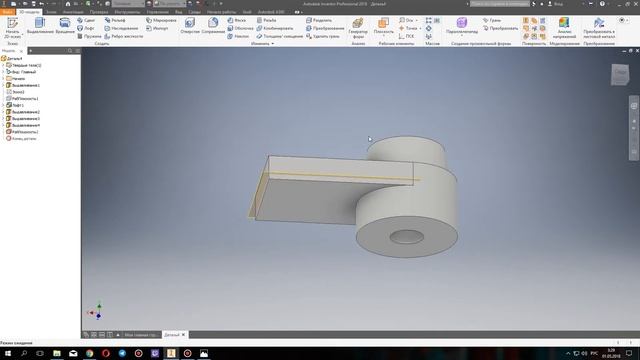Select the Оболочка shell tool
The width and height of the screenshot is (640, 360).
pos(240,28)
